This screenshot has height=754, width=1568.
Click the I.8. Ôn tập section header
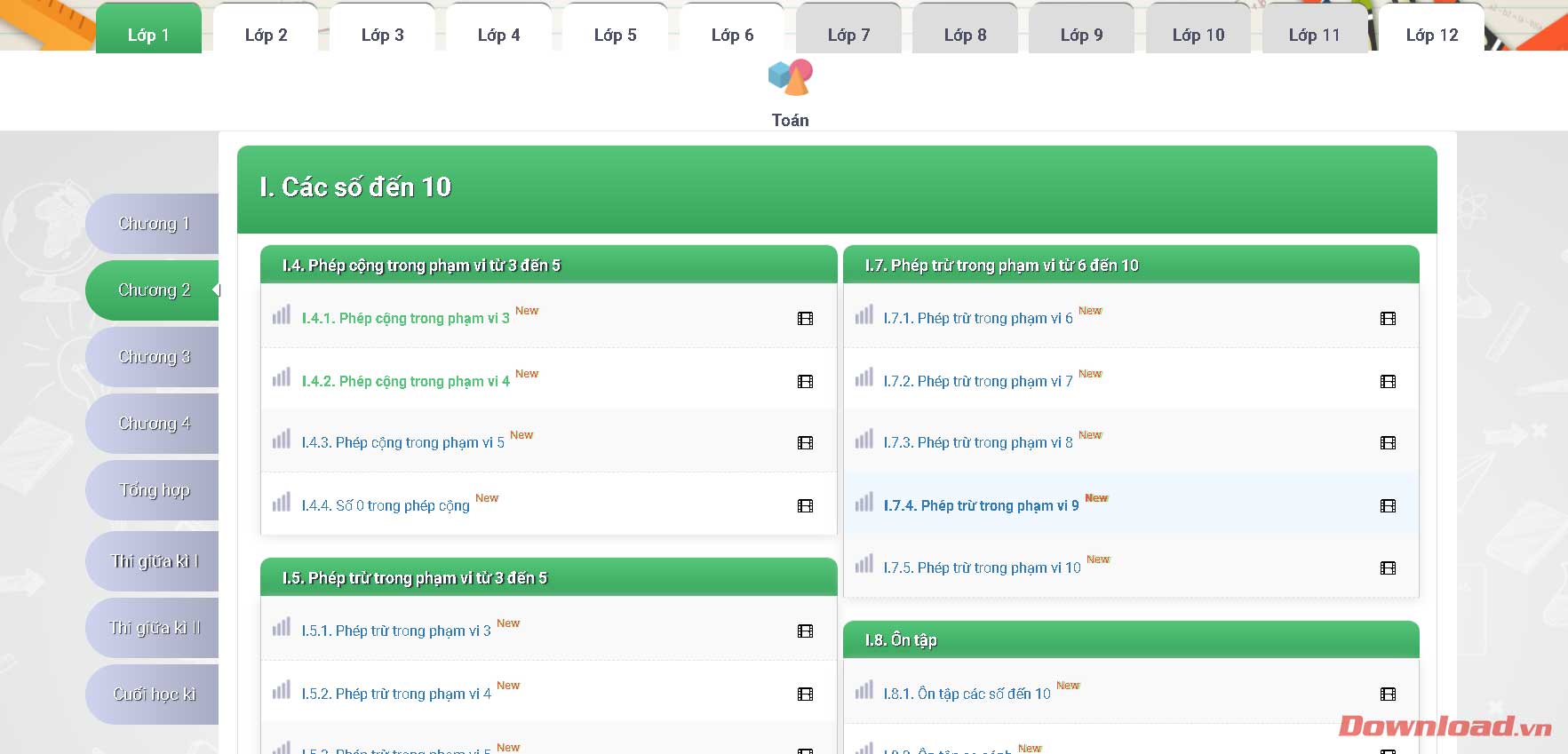[900, 640]
